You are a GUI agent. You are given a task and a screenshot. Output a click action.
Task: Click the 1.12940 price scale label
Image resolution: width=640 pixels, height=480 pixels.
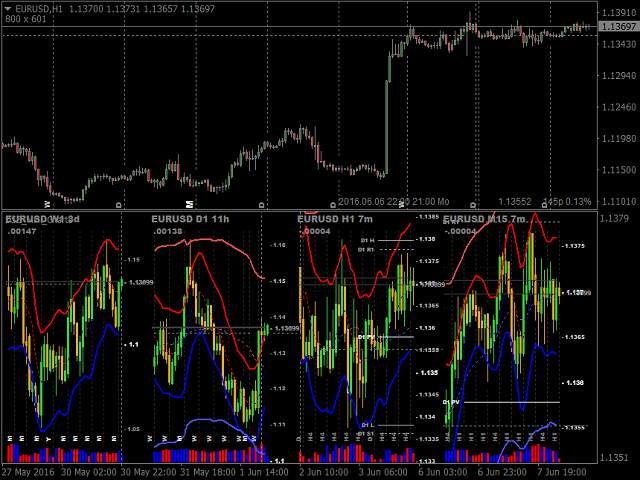[x=616, y=75]
